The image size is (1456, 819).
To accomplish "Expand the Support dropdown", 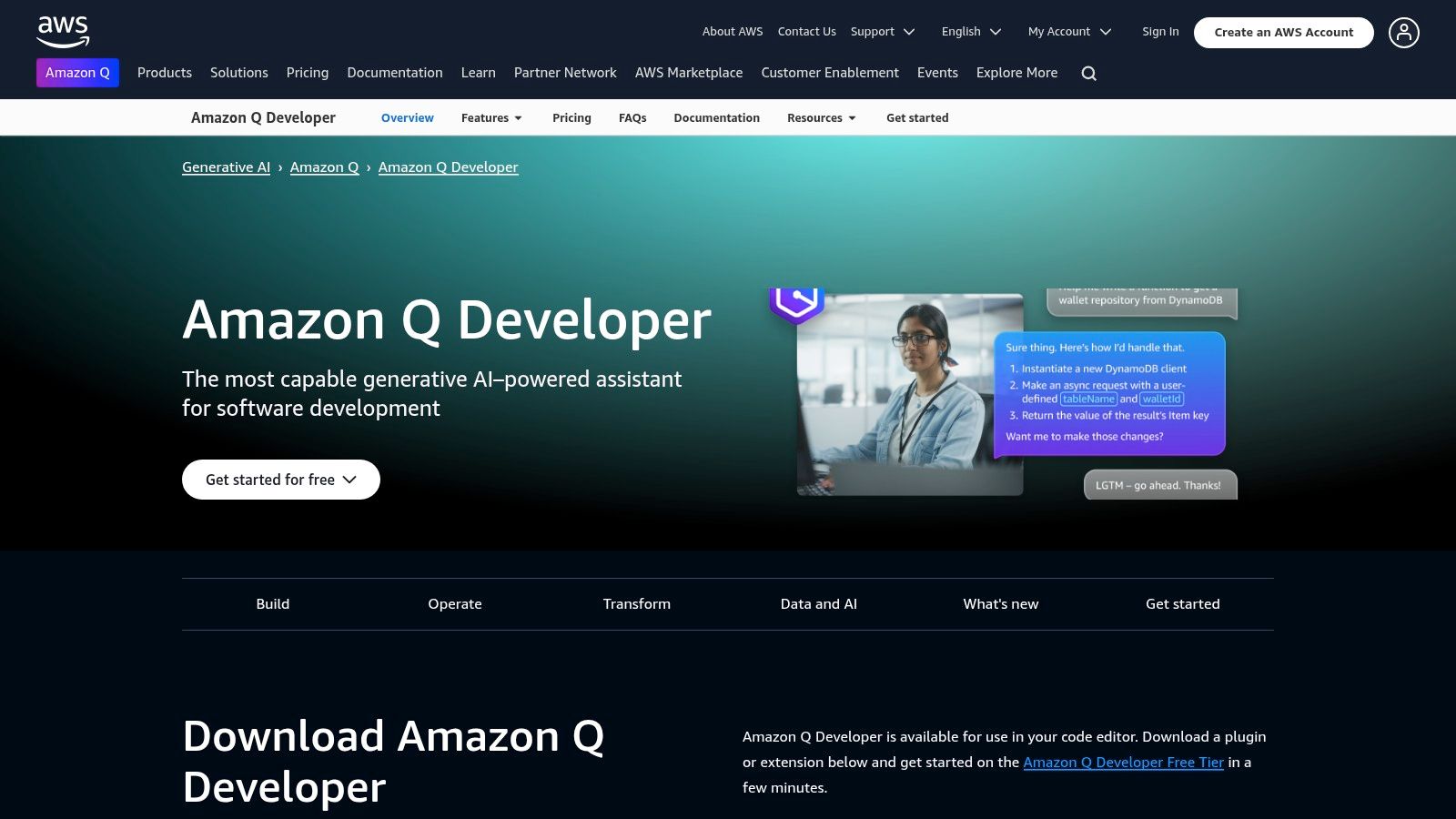I will pos(883,32).
